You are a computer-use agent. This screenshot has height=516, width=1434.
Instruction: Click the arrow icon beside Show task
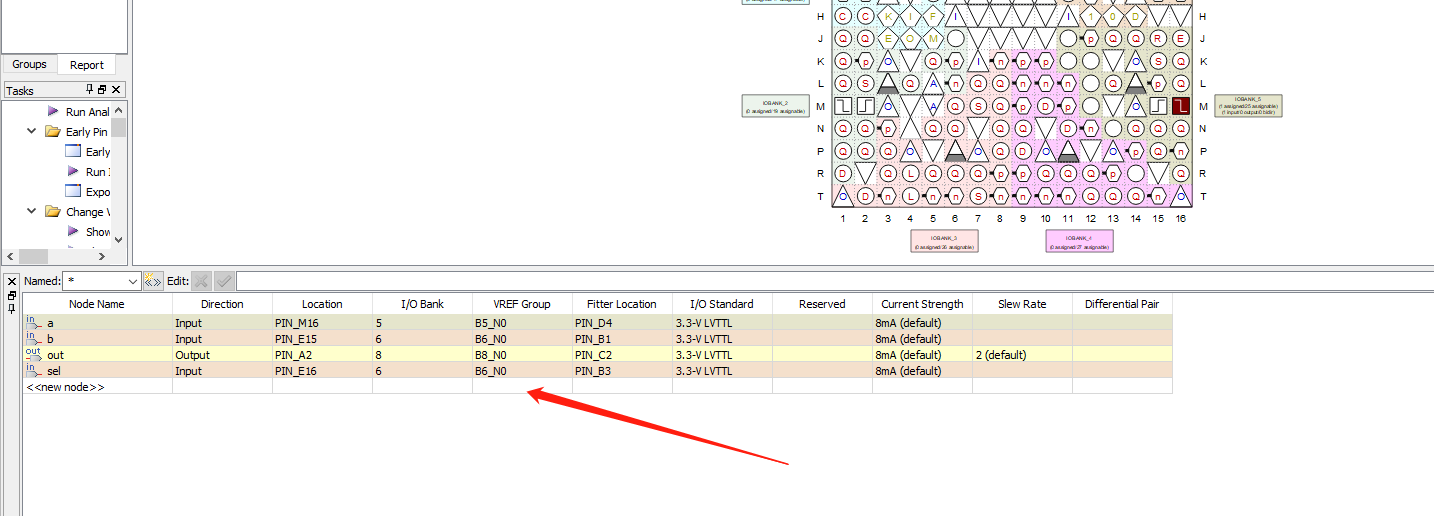point(73,232)
